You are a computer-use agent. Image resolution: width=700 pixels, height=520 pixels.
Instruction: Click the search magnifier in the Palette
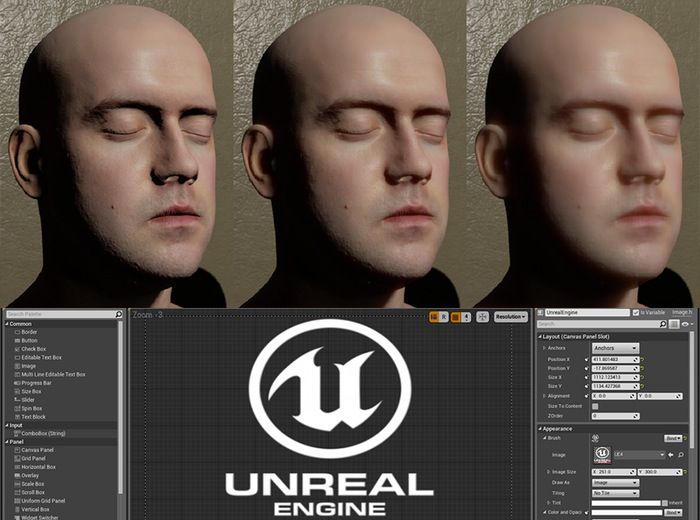coord(118,314)
